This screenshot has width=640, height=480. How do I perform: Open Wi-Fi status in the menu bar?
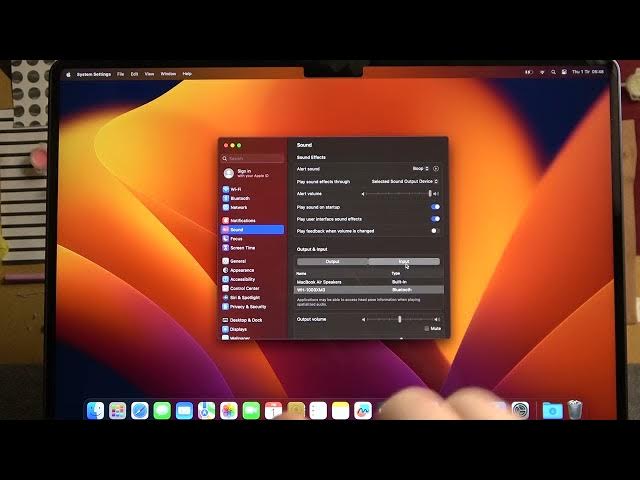point(542,72)
